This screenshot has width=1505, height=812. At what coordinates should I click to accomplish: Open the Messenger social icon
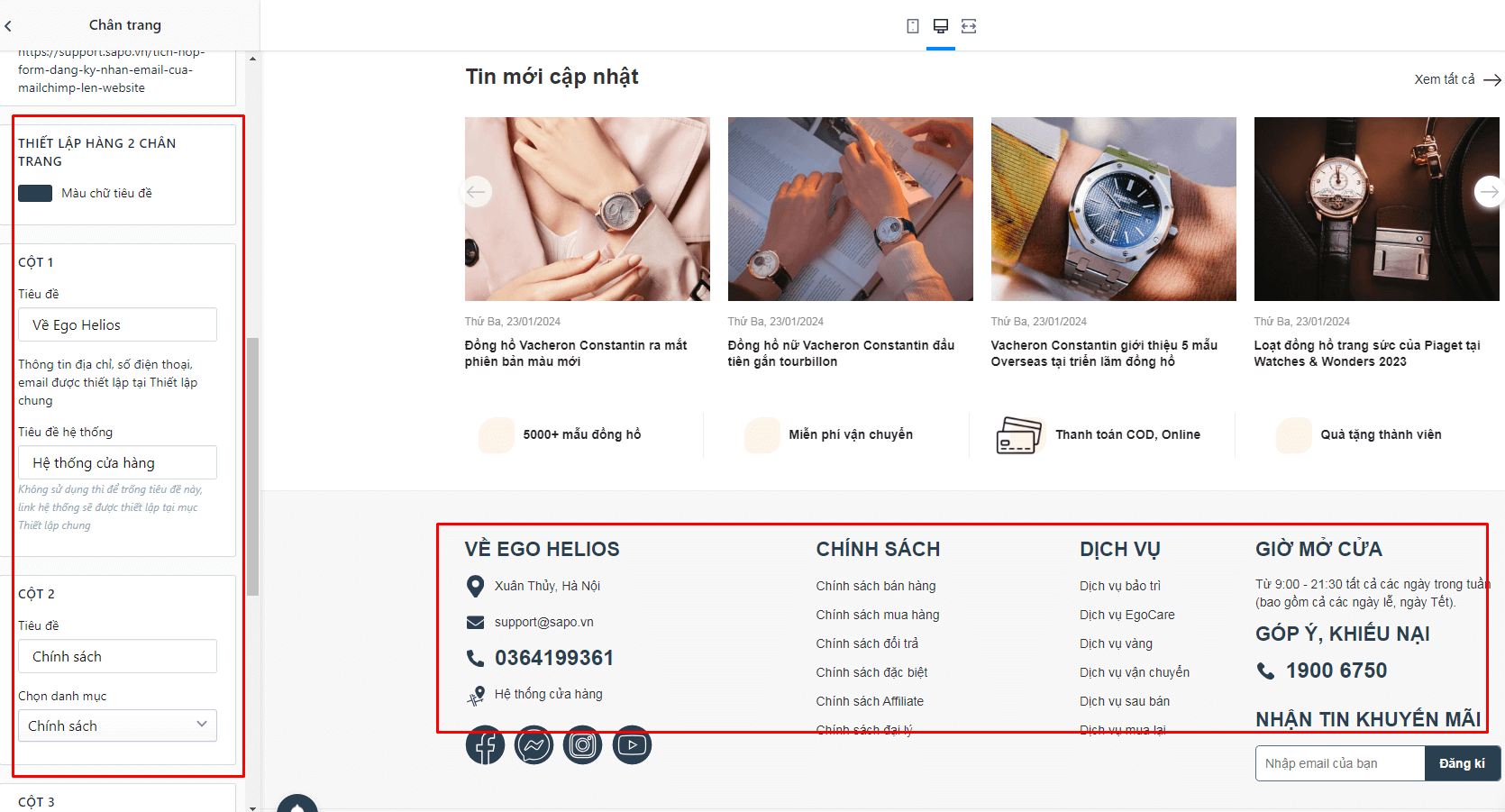[x=534, y=745]
